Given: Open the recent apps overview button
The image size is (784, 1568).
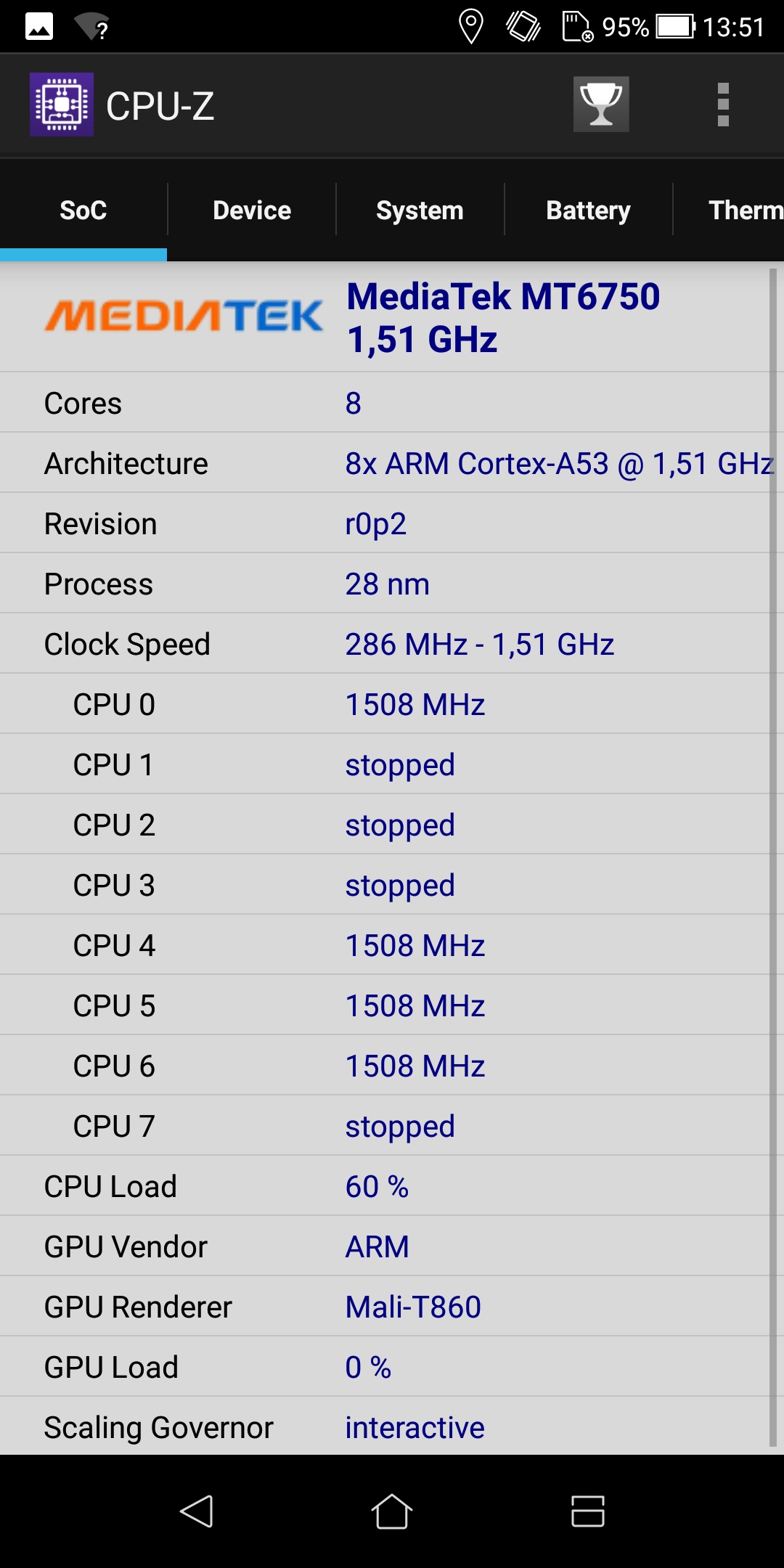Looking at the screenshot, I should point(588,1511).
